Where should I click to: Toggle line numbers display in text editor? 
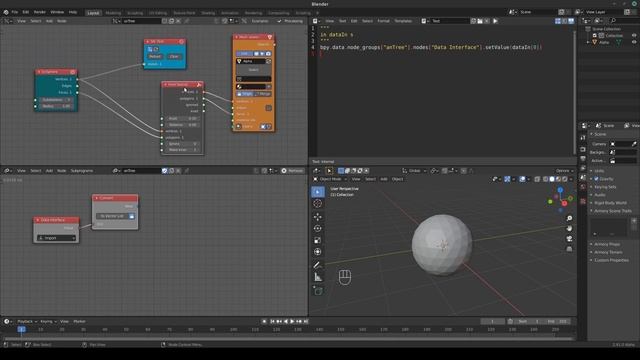click(x=558, y=21)
